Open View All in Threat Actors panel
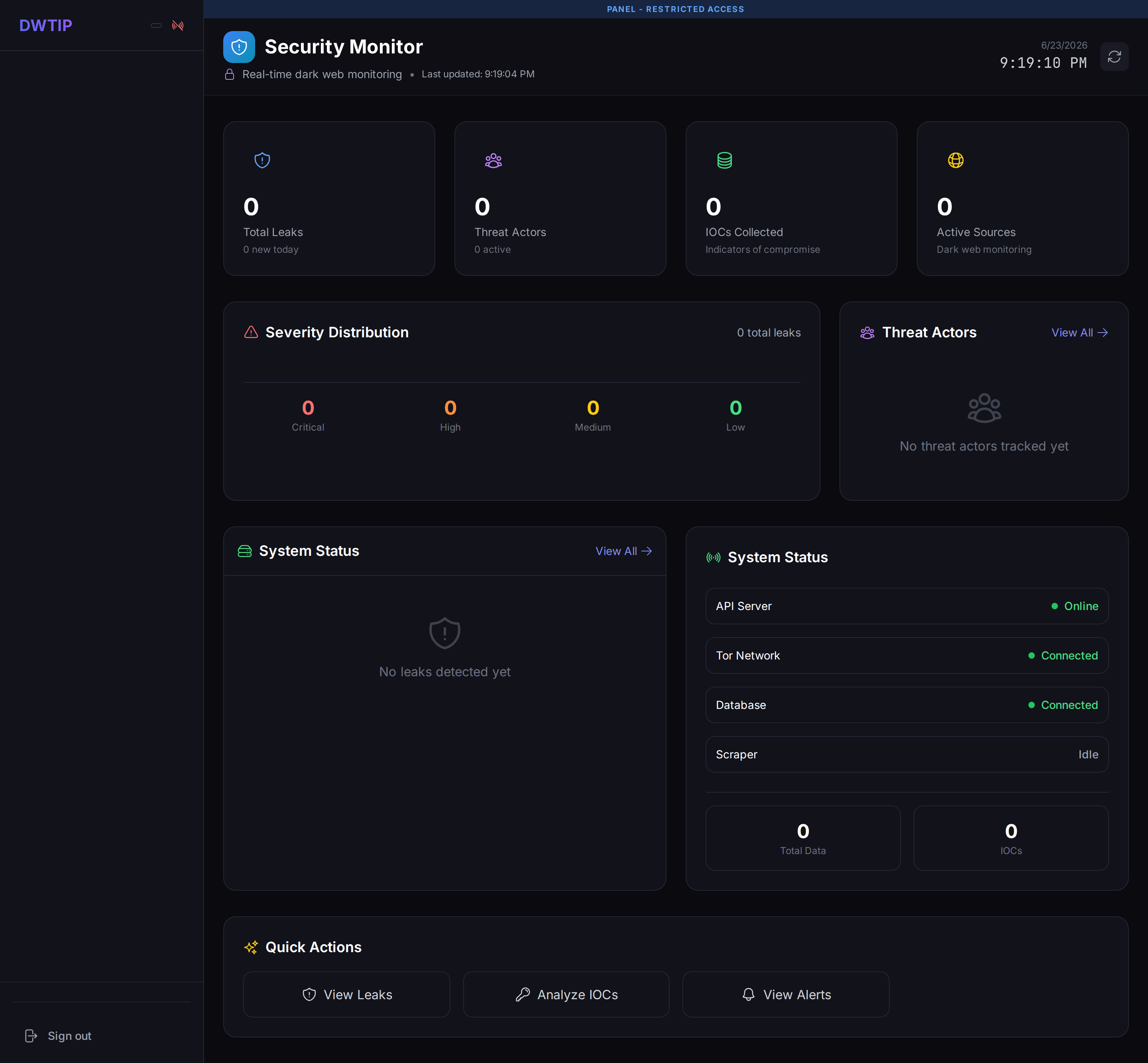Screen dimensions: 1148x1063 (x=1079, y=333)
